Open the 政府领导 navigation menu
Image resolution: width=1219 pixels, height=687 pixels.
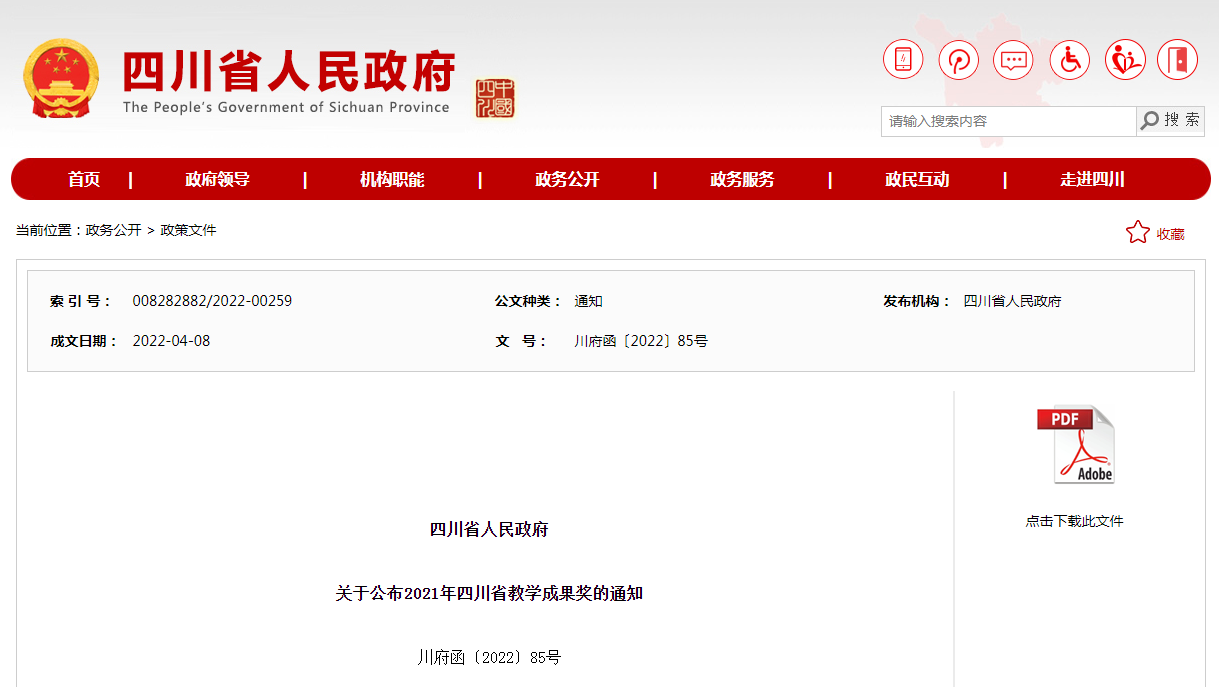(x=217, y=180)
